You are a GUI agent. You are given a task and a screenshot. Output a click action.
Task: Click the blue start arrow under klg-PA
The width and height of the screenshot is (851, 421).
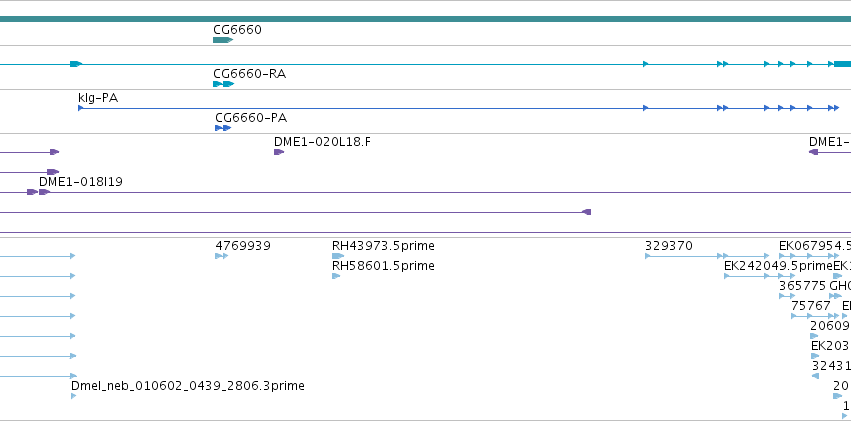click(x=81, y=108)
